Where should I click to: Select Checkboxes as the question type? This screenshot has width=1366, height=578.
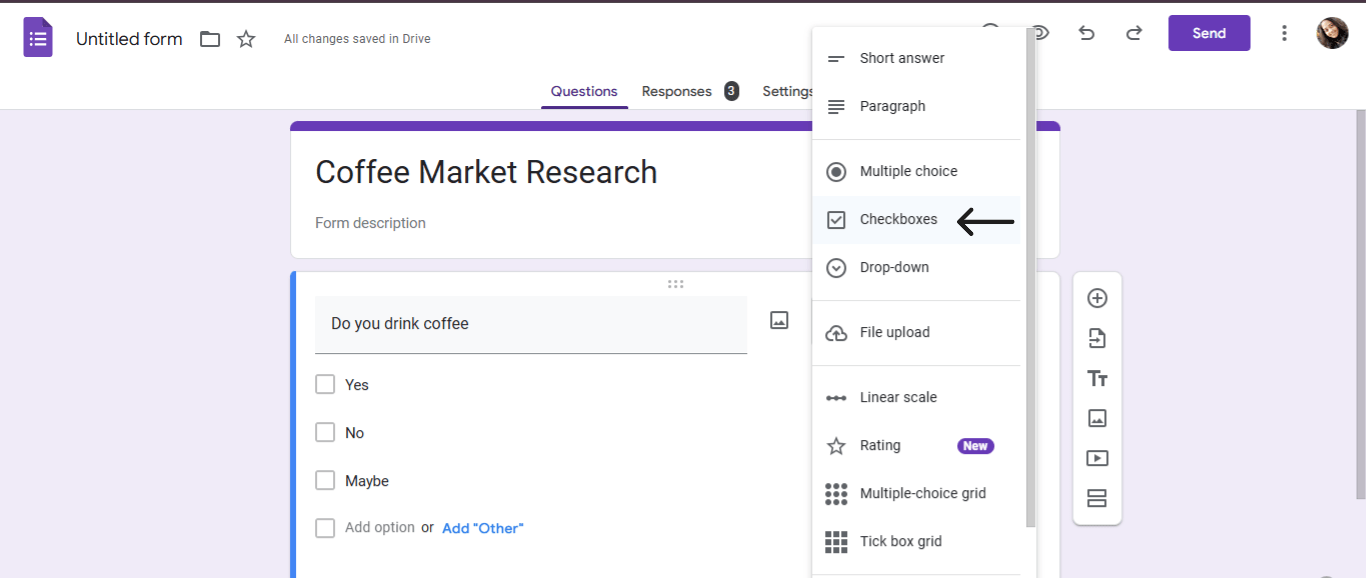(x=898, y=219)
